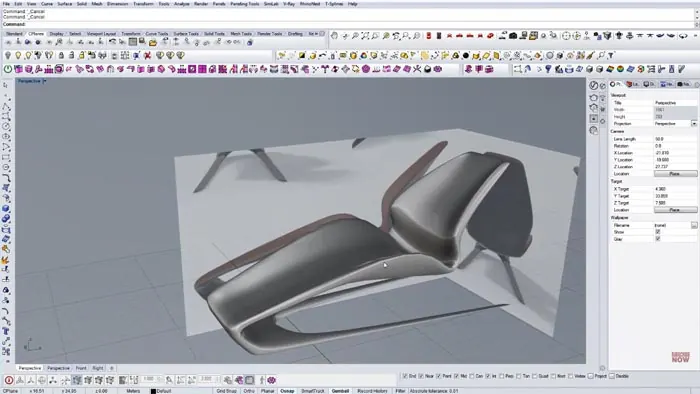Enable the Quad osnap checkbox
The image size is (700, 394).
tap(535, 376)
